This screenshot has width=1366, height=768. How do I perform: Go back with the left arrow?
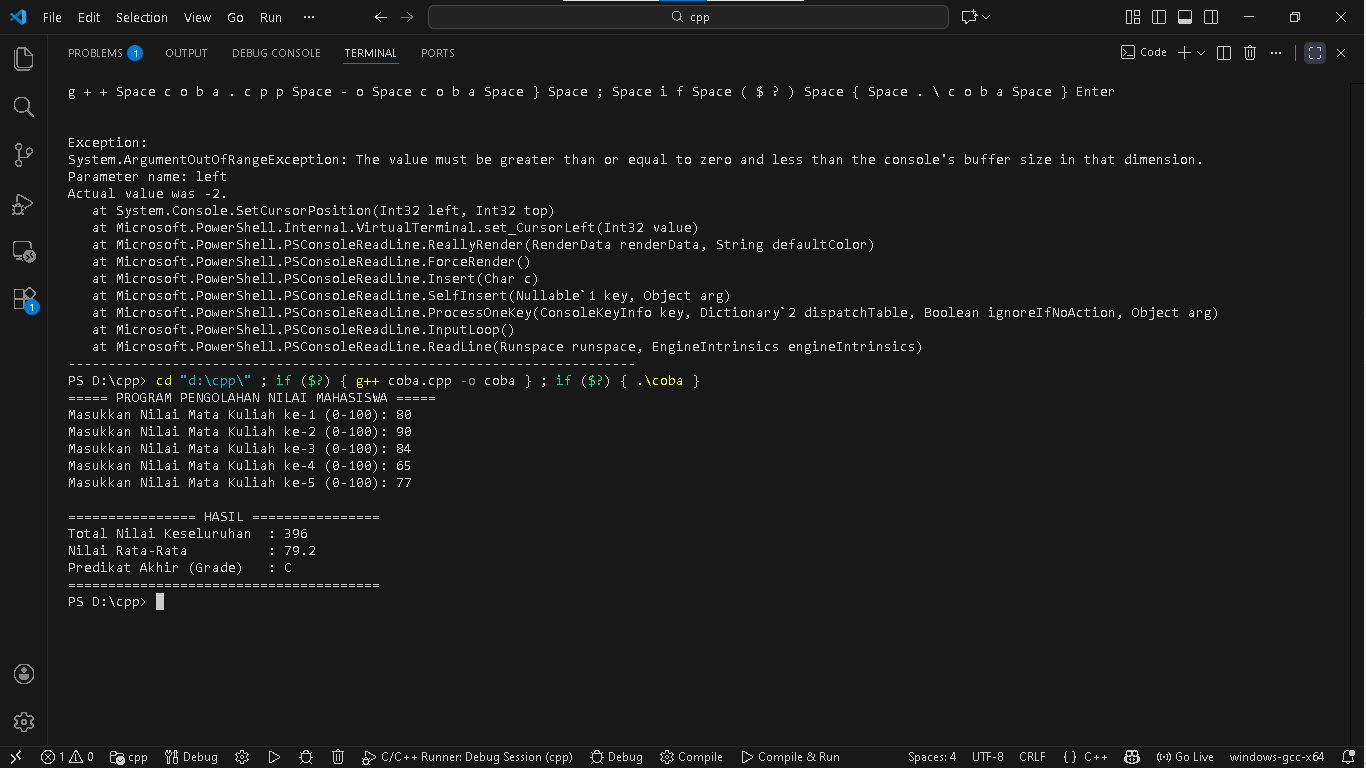tap(381, 17)
